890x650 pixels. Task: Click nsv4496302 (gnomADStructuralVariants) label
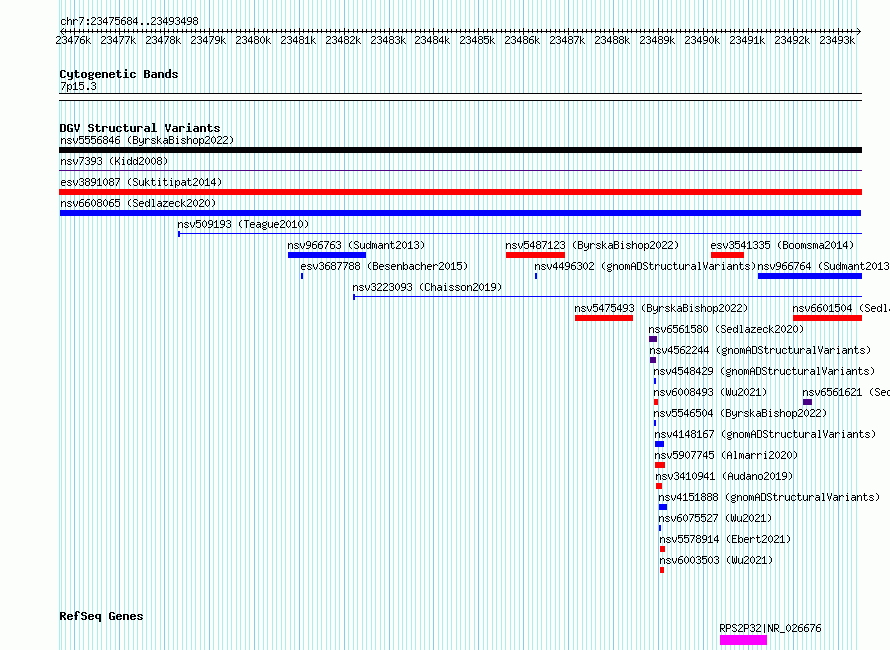(x=645, y=266)
